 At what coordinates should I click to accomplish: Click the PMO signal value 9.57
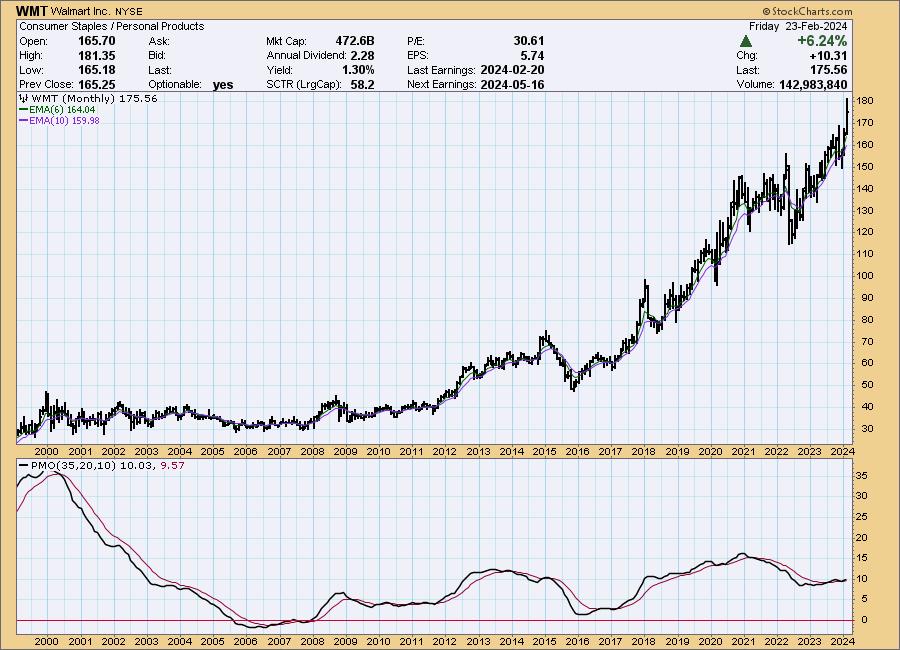(x=172, y=465)
